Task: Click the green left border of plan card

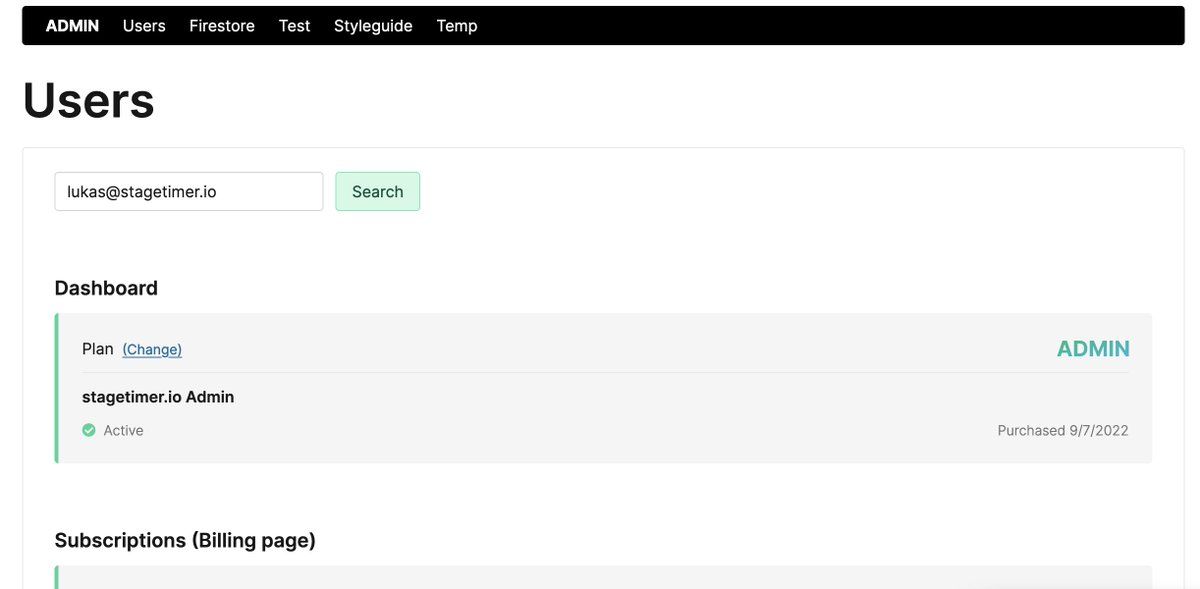Action: 57,388
